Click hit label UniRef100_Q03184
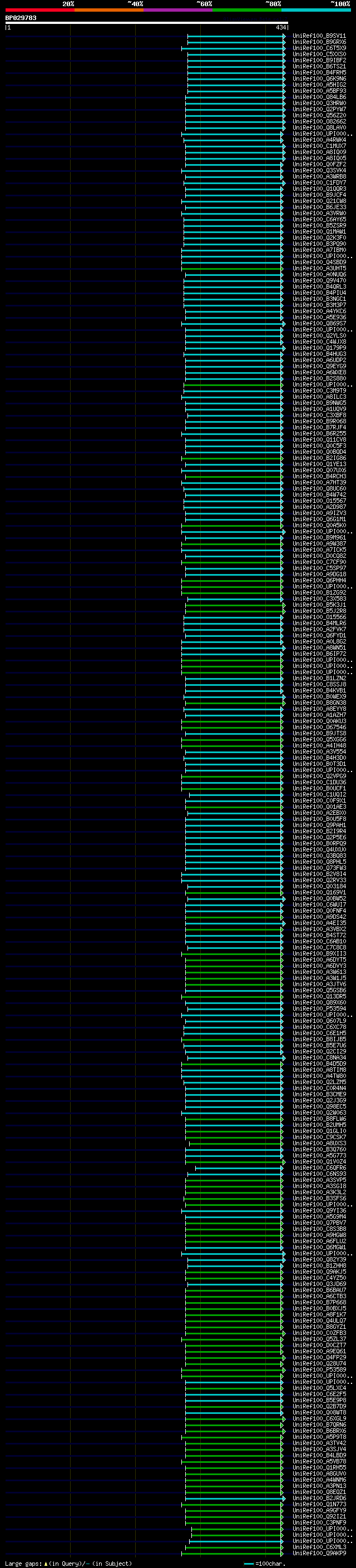The height and width of the screenshot is (1568, 356). coord(319,886)
